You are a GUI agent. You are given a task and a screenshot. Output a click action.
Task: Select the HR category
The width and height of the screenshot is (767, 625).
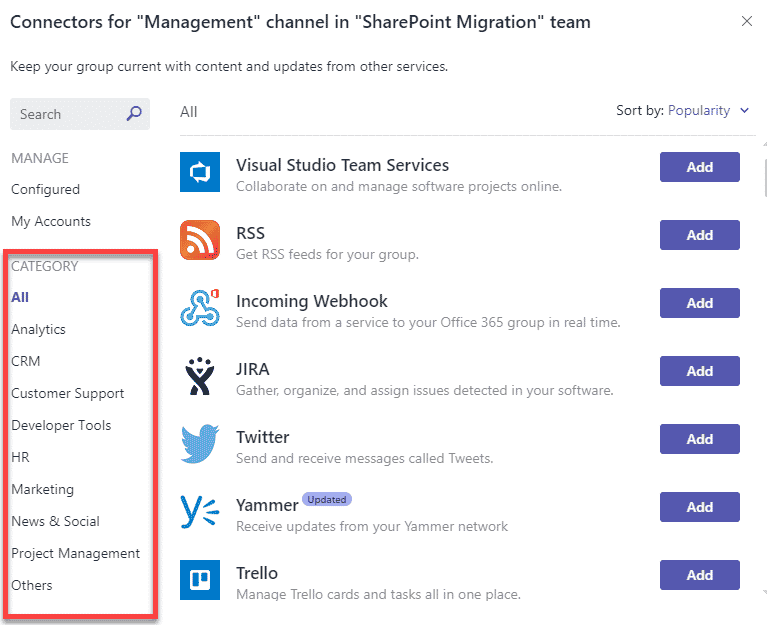tap(20, 457)
